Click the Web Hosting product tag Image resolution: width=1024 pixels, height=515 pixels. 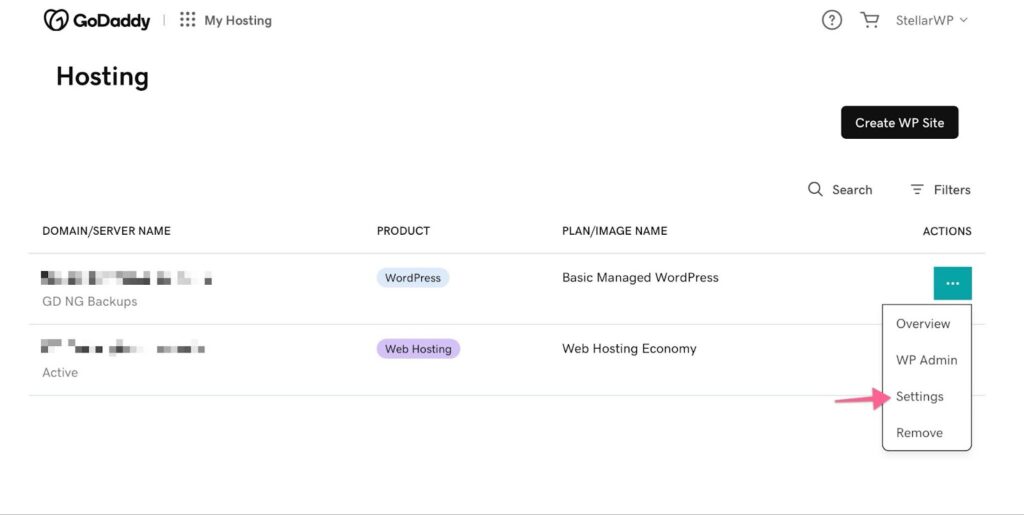click(x=418, y=349)
